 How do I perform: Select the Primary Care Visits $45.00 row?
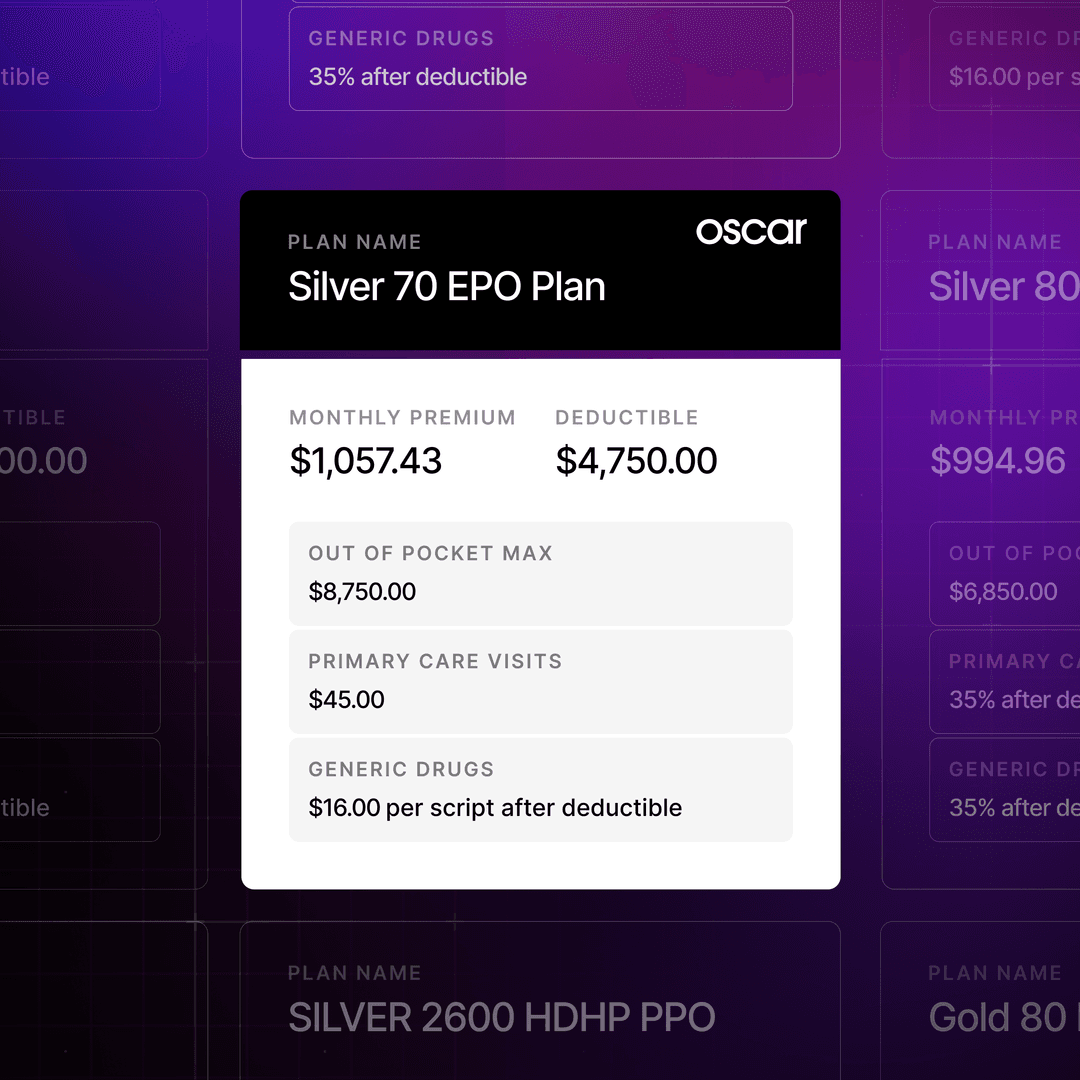pyautogui.click(x=540, y=681)
